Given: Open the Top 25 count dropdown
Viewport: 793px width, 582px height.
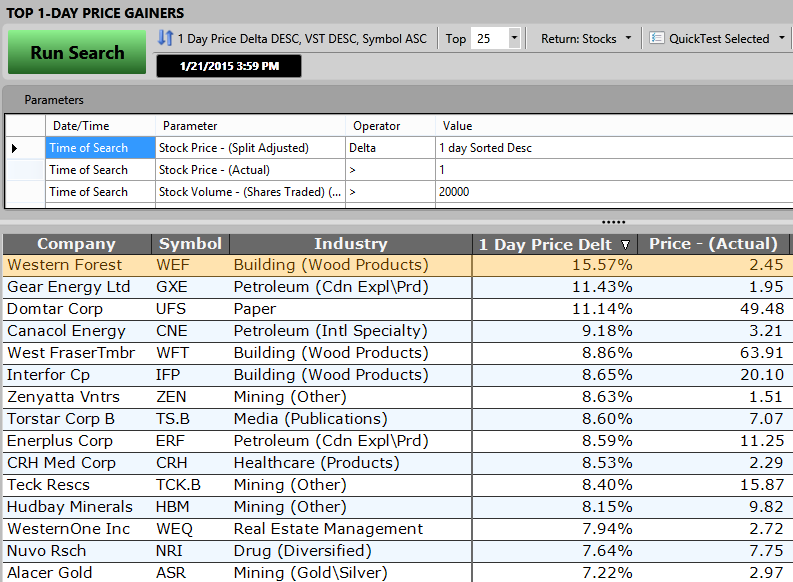Looking at the screenshot, I should [x=514, y=38].
